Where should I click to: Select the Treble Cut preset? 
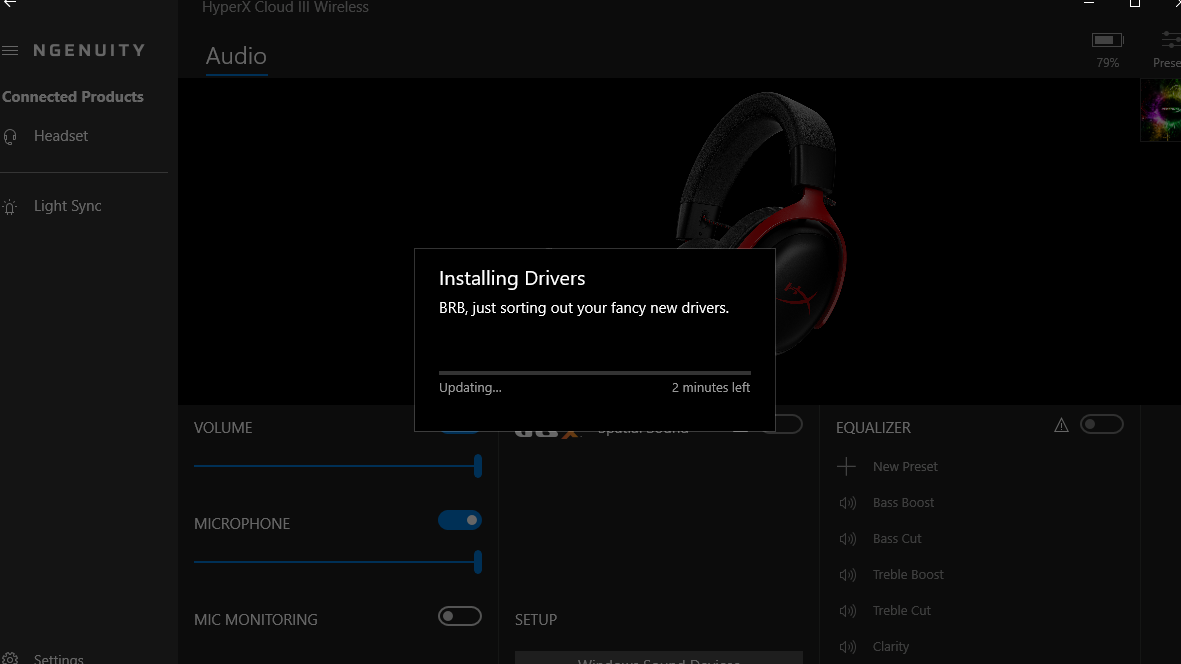pyautogui.click(x=902, y=611)
